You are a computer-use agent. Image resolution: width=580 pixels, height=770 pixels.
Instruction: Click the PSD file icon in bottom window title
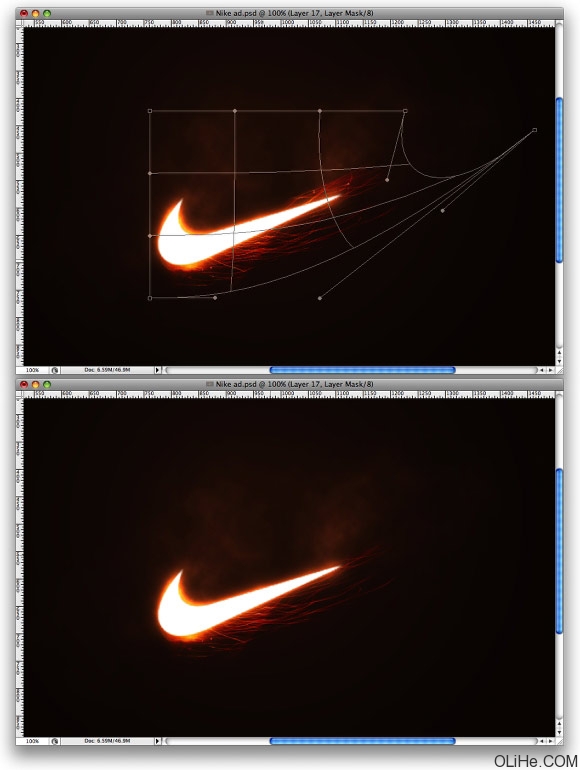point(210,384)
